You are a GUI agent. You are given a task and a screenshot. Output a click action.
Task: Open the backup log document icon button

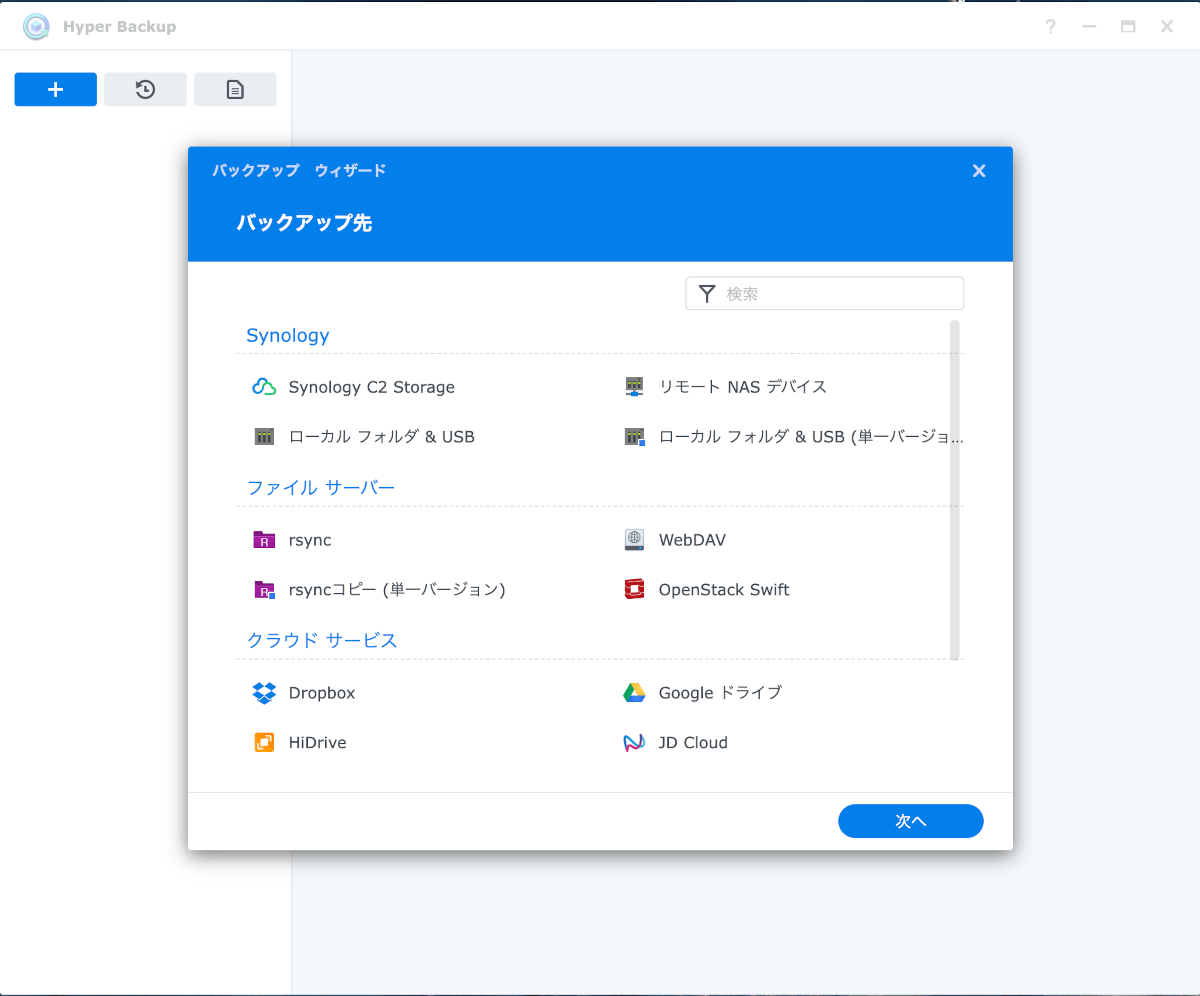pos(235,89)
